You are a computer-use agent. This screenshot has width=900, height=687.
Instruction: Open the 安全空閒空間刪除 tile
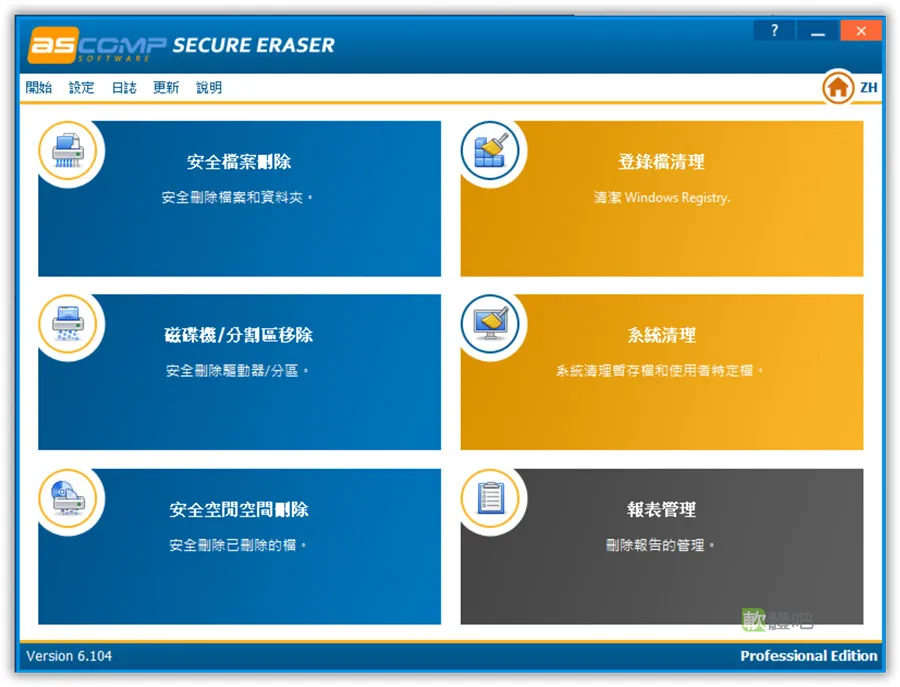[239, 546]
